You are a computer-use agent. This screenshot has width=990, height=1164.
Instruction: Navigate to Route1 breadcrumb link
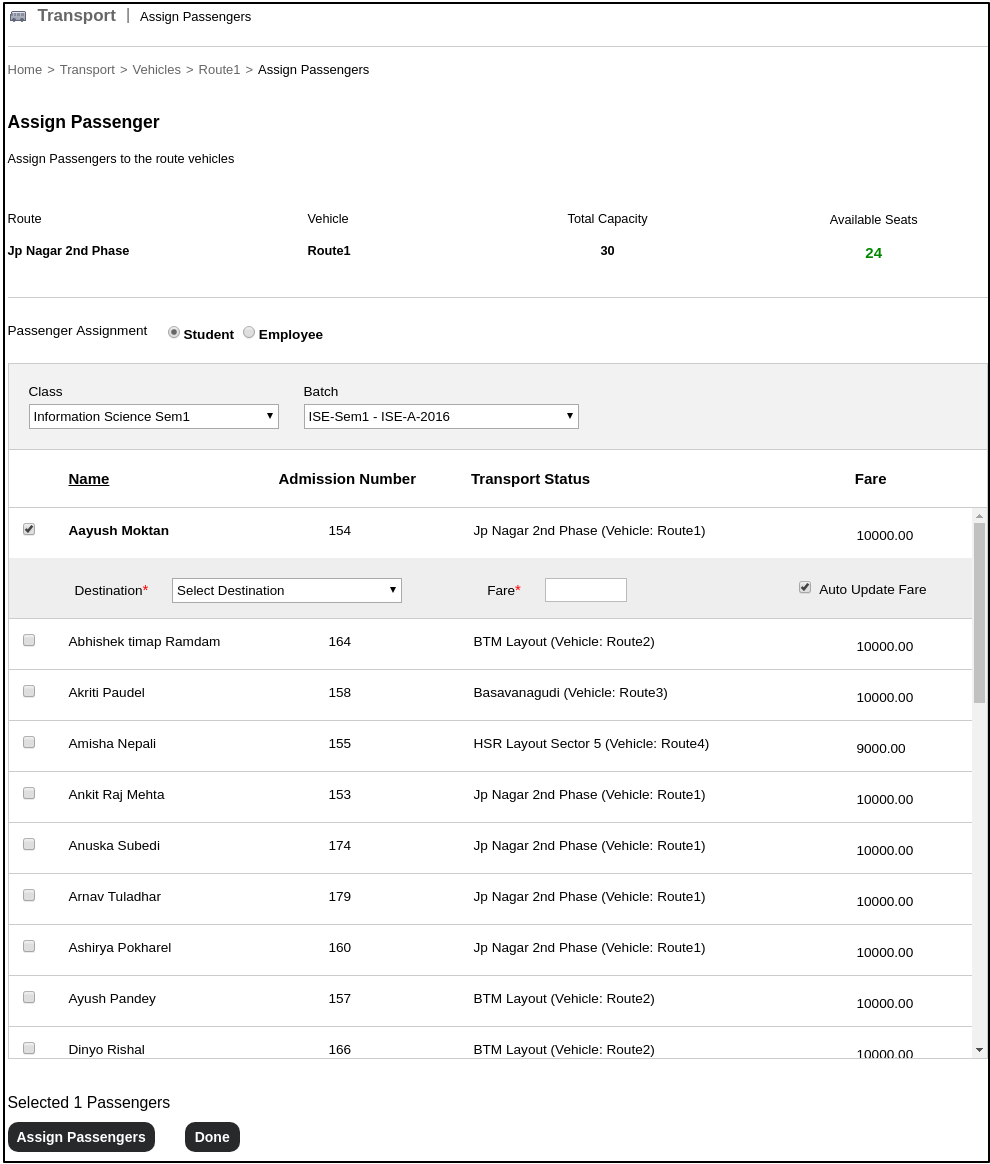click(x=219, y=69)
